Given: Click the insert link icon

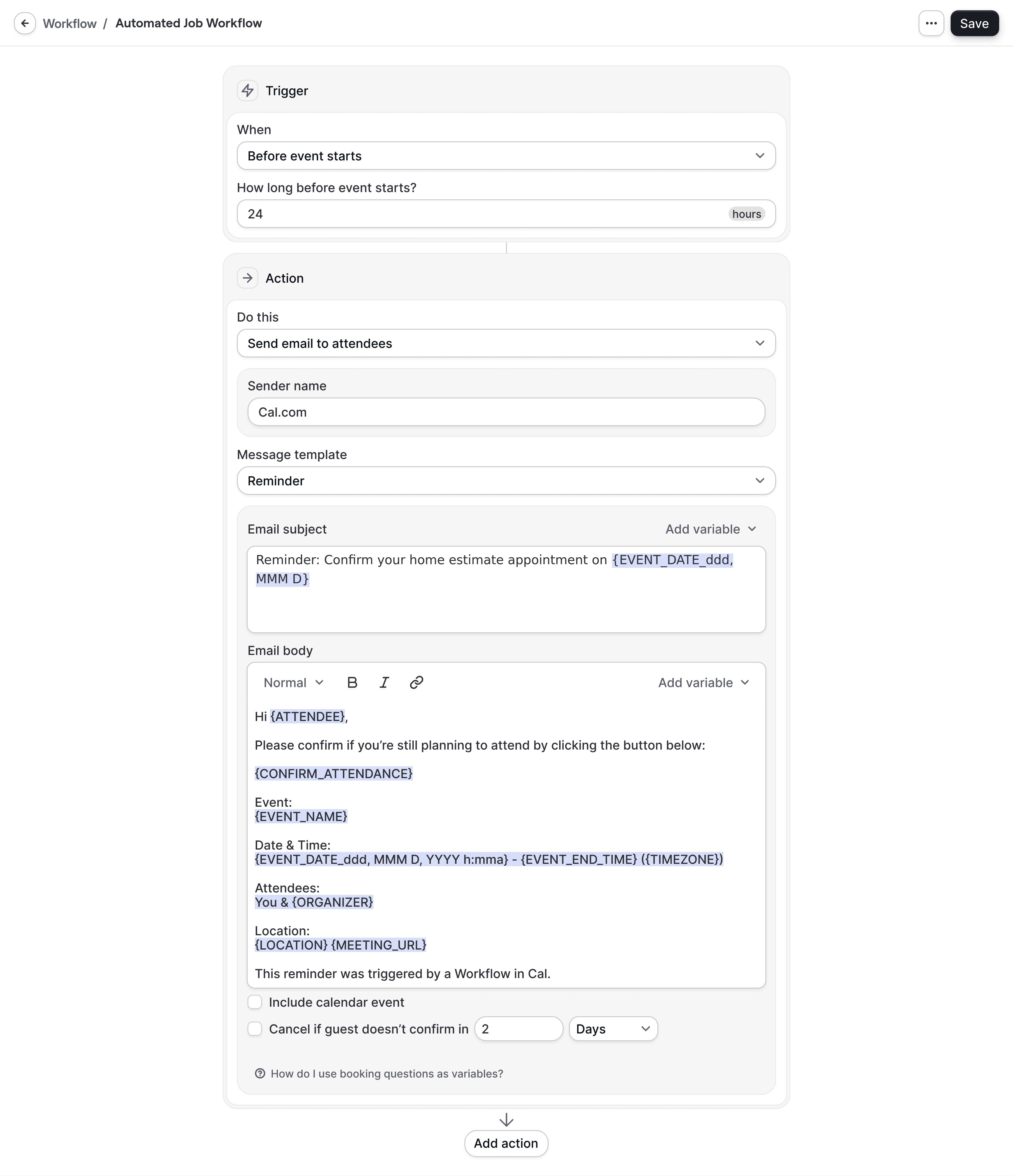Looking at the screenshot, I should pyautogui.click(x=417, y=682).
